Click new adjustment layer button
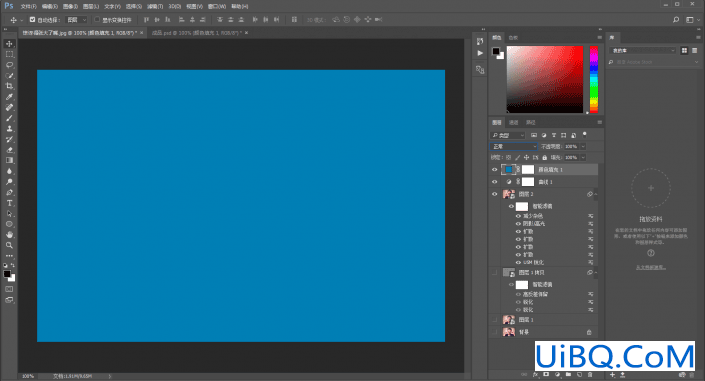Screen dimensions: 705x381 click(558, 374)
